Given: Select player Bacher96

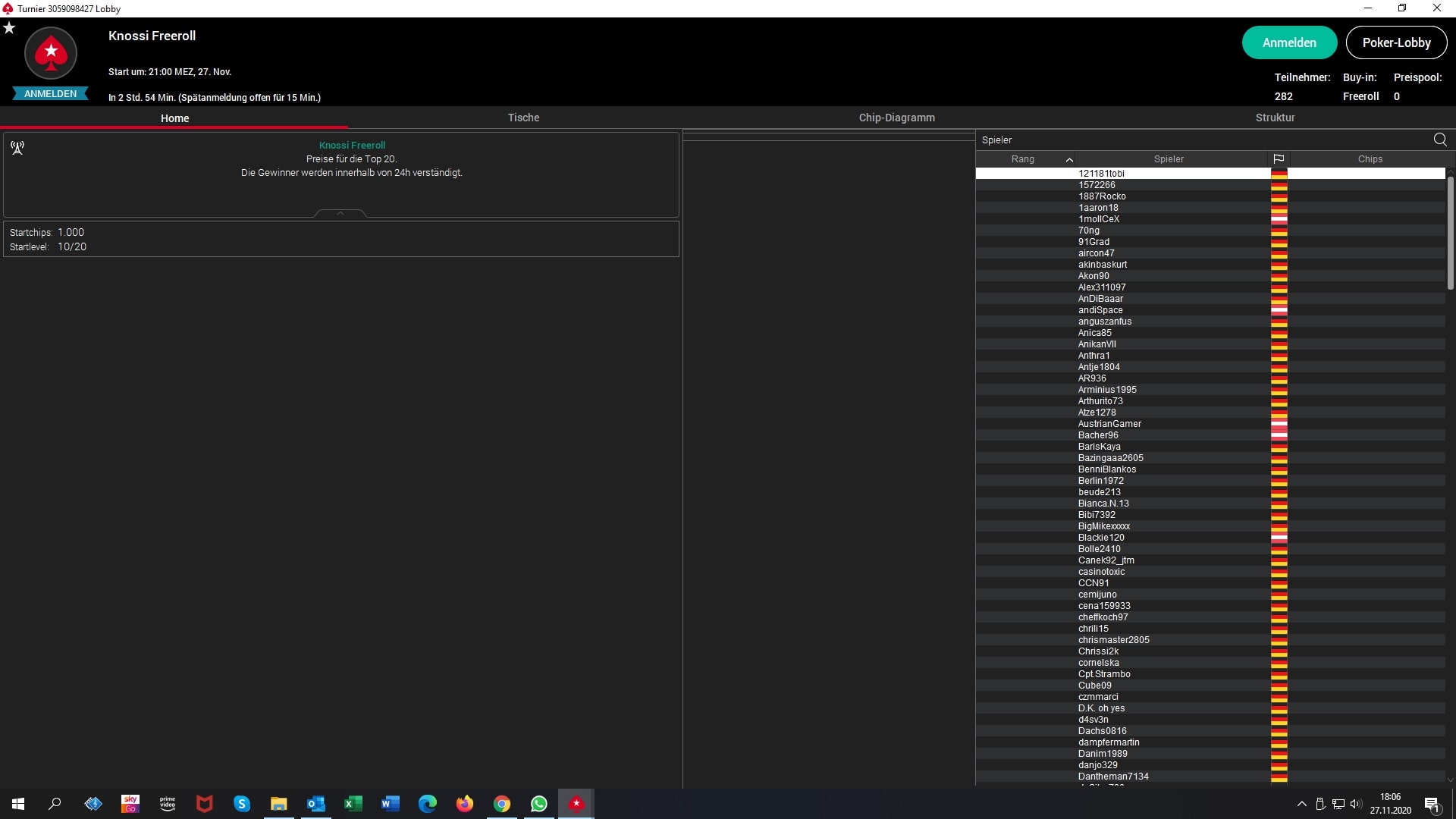Looking at the screenshot, I should (x=1210, y=435).
